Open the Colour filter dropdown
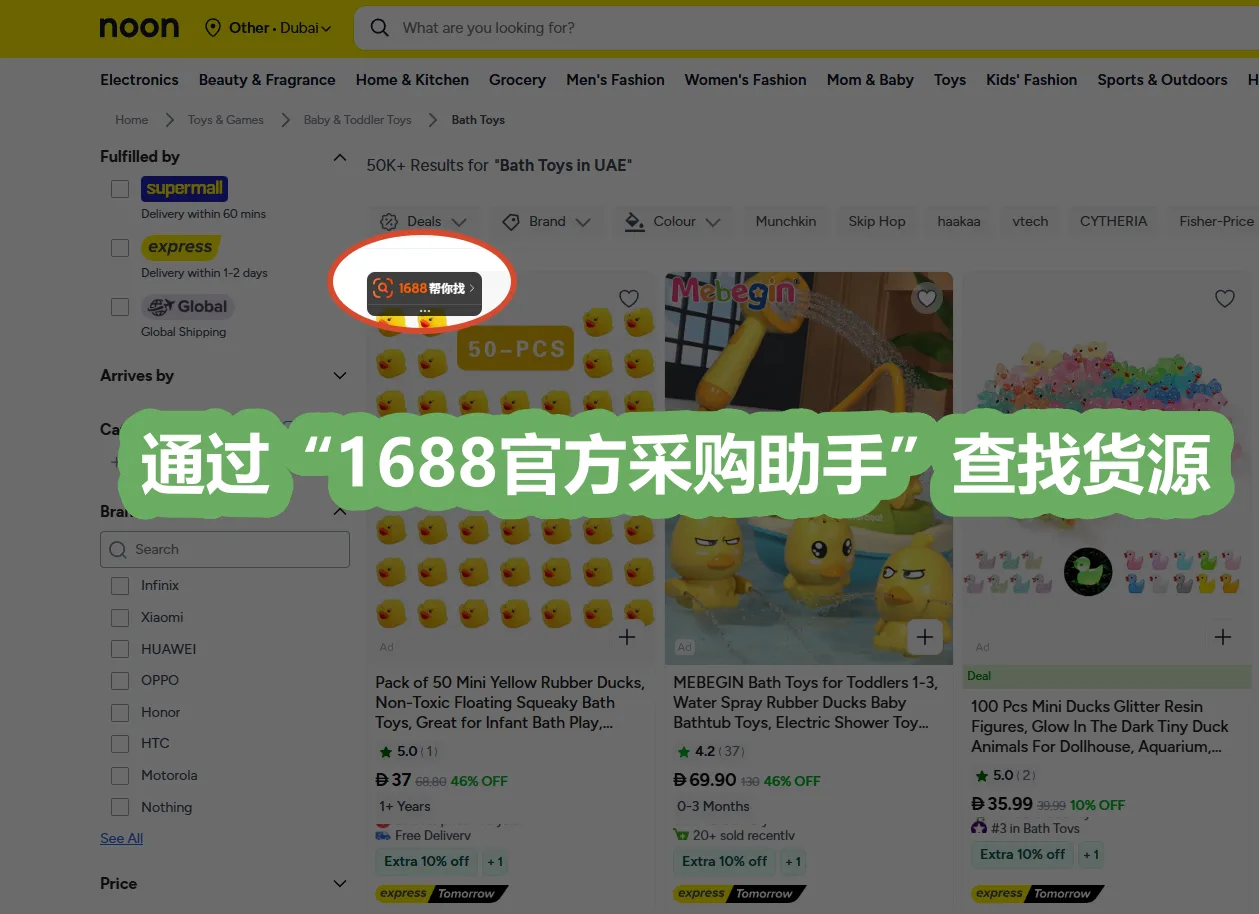 click(673, 222)
